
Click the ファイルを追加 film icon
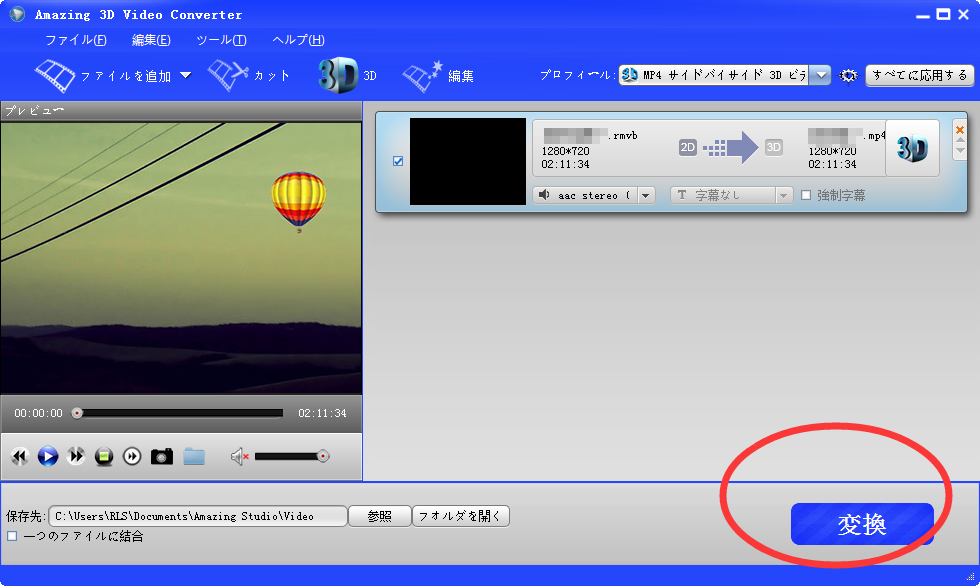coord(55,75)
